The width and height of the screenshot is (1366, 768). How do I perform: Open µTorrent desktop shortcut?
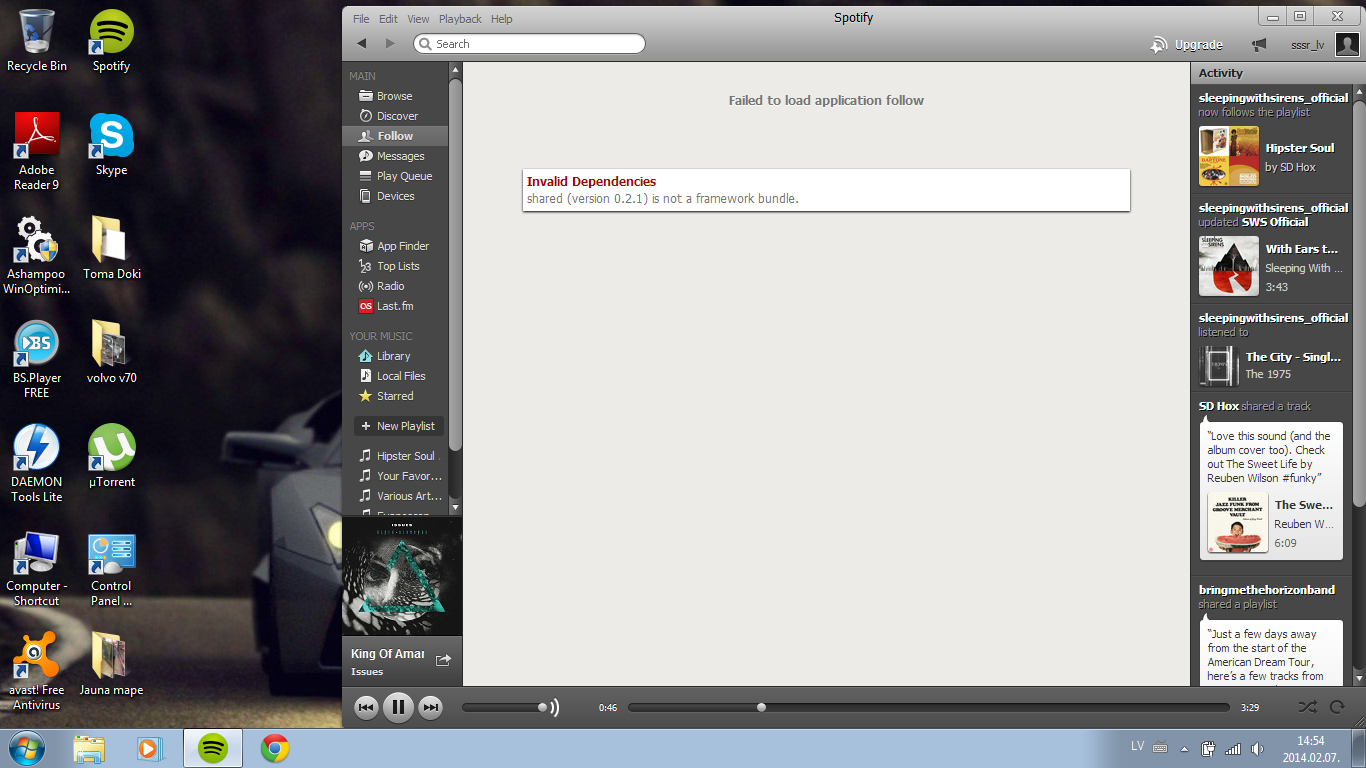pos(111,457)
